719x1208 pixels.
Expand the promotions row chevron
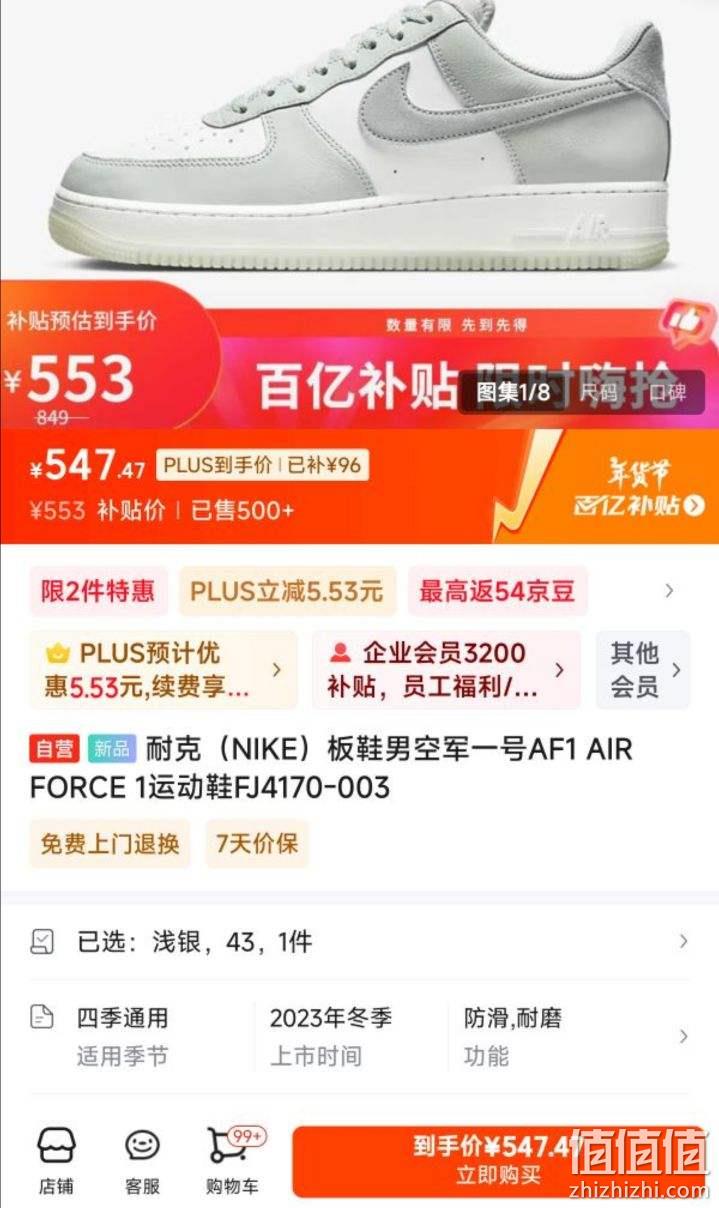(669, 591)
